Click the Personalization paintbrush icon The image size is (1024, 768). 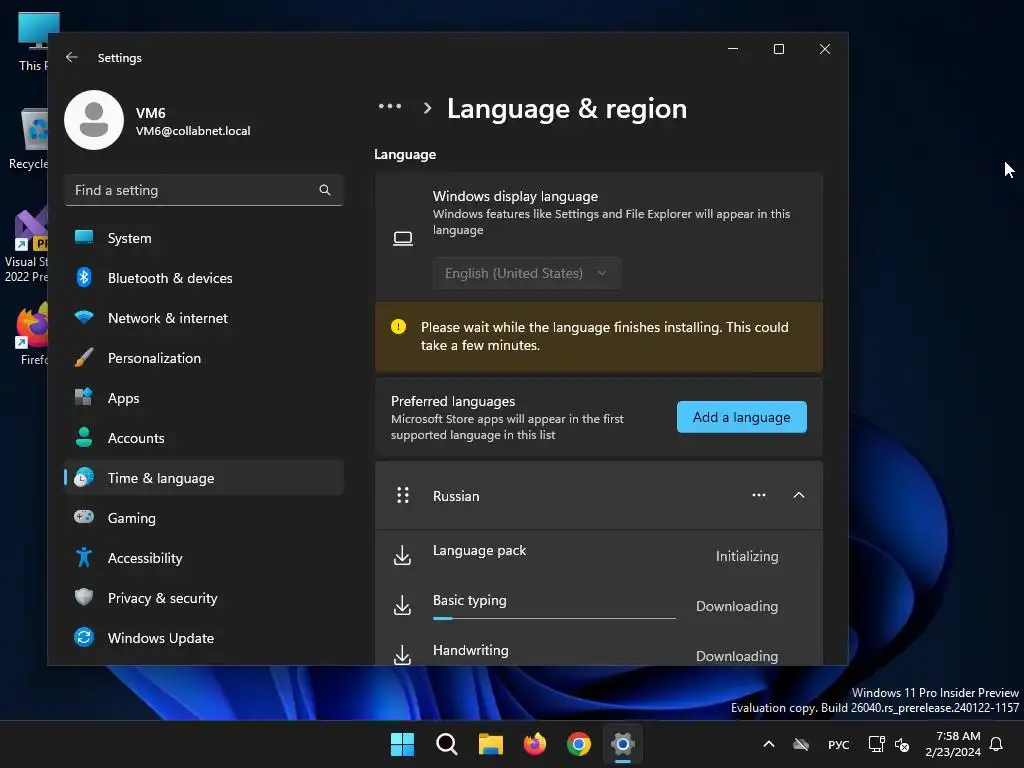tap(84, 358)
